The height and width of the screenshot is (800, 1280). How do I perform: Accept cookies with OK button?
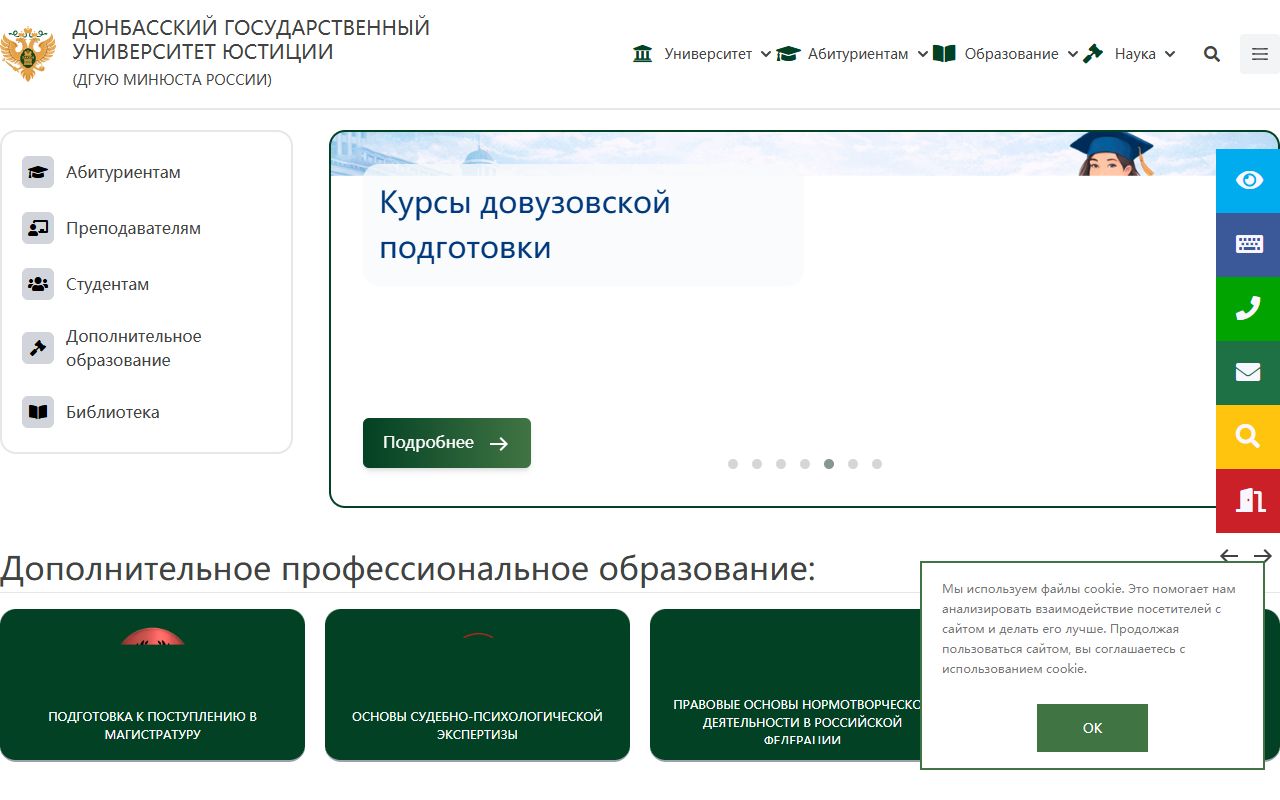pos(1092,728)
